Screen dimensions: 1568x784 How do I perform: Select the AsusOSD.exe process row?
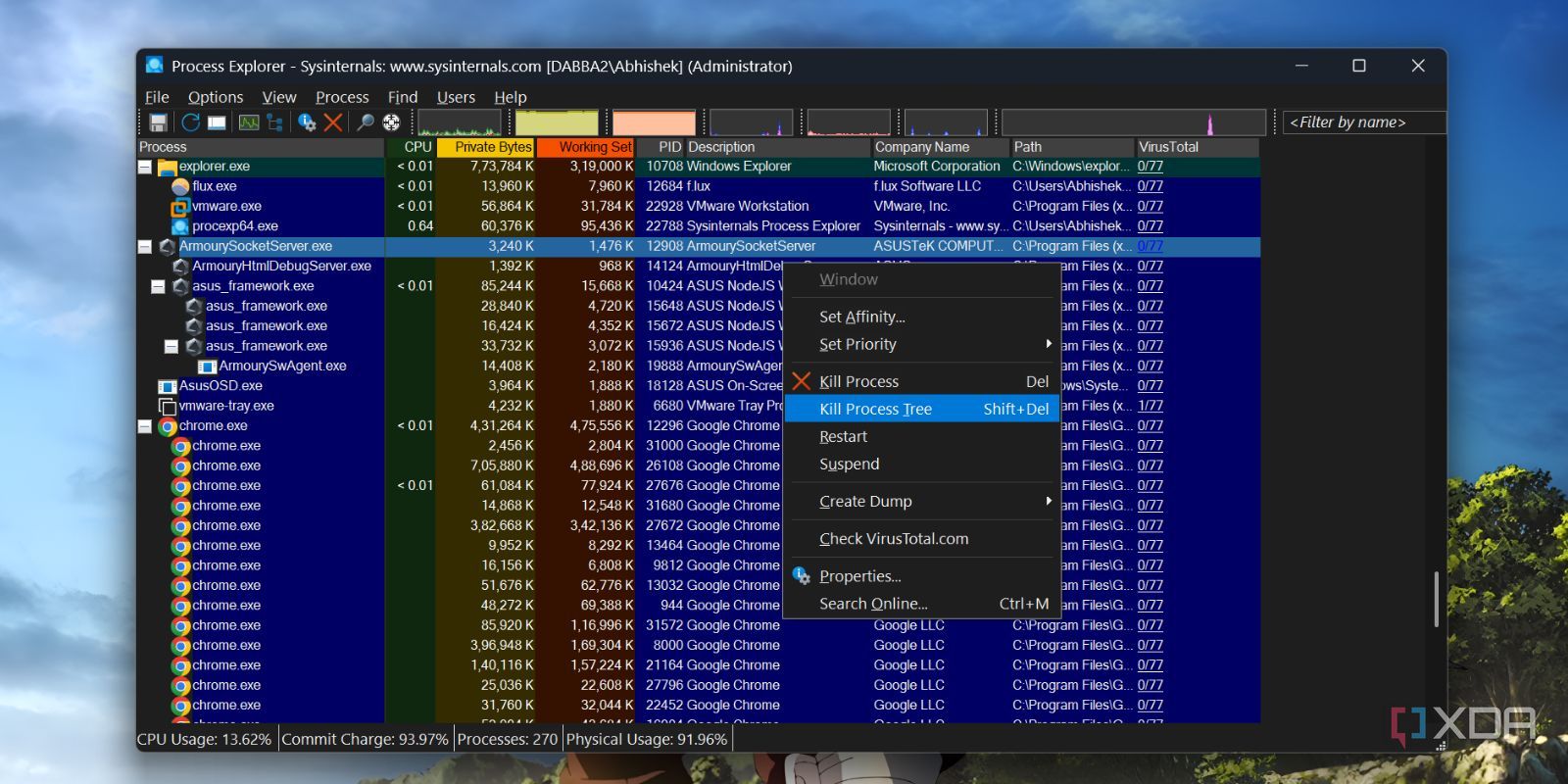pos(699,386)
